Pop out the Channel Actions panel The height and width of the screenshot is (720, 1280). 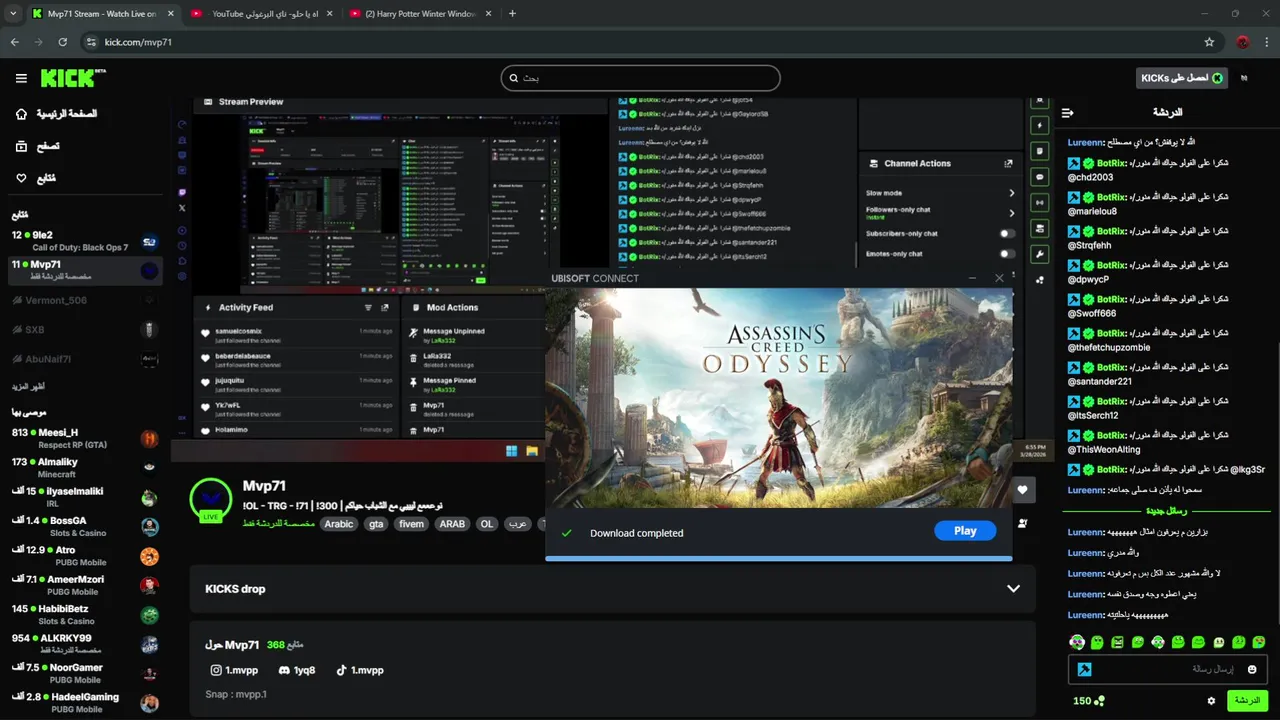[1008, 163]
